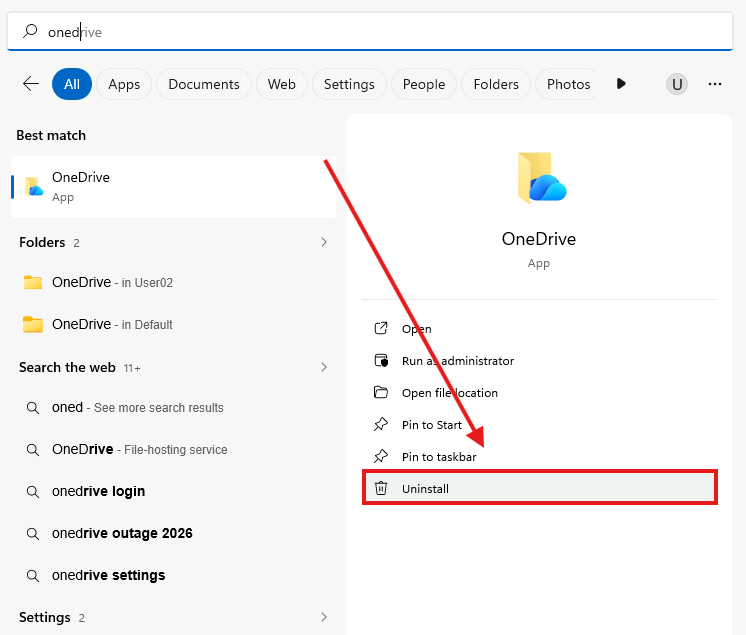This screenshot has width=746, height=635.
Task: Choose Pin to taskbar
Action: pos(539,457)
